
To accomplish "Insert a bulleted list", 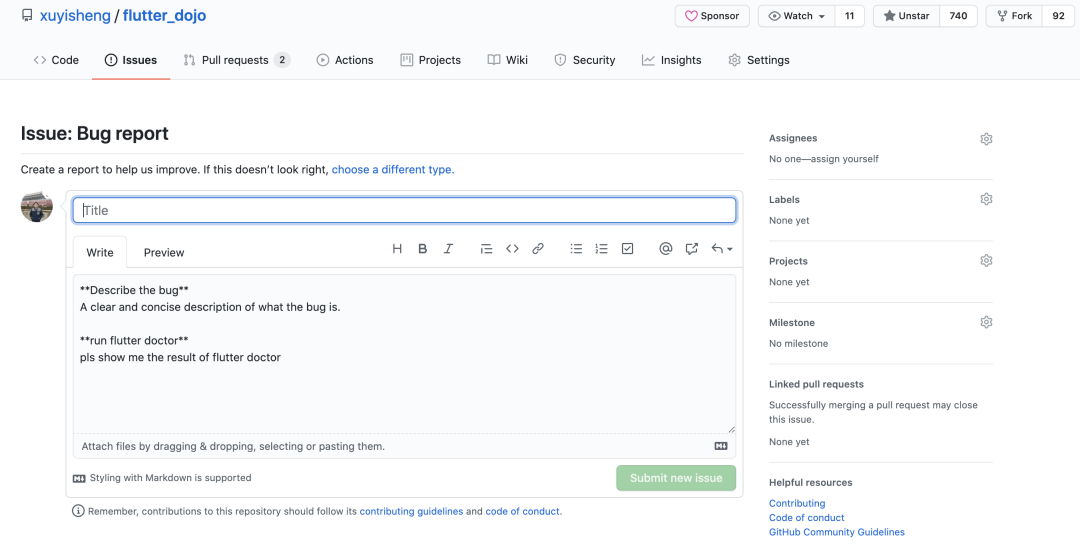I will pyautogui.click(x=576, y=249).
